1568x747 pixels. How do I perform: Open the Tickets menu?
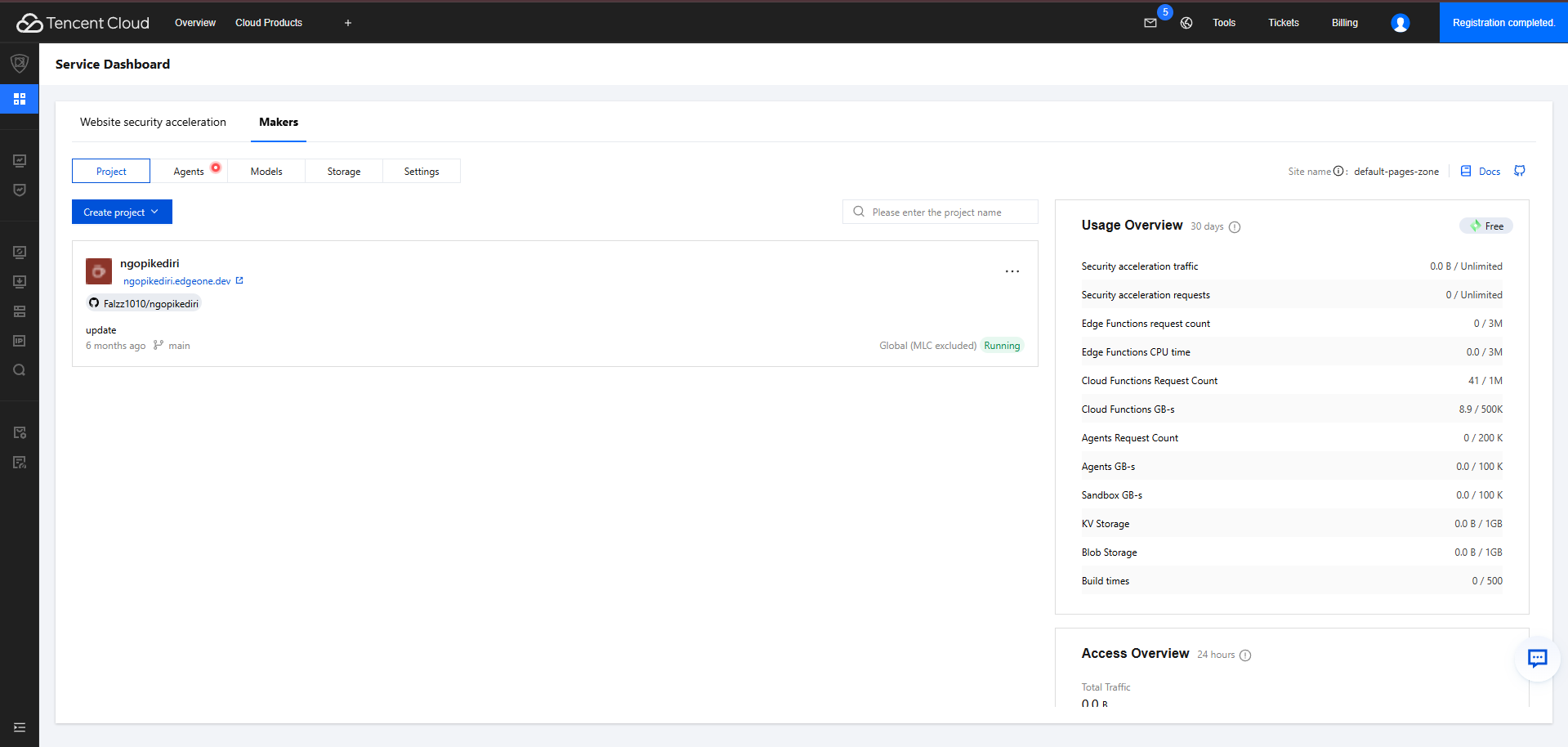coord(1284,23)
